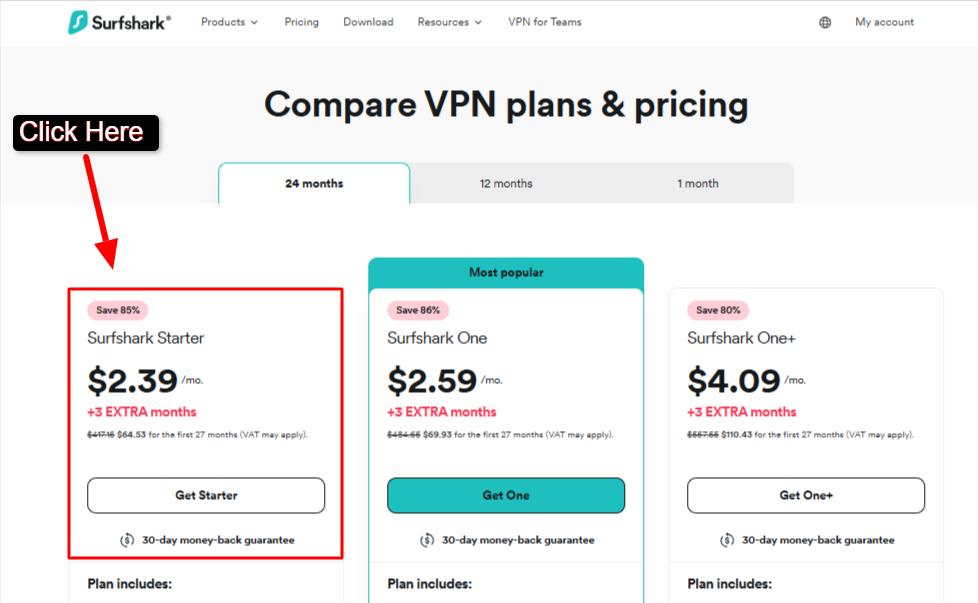The height and width of the screenshot is (603, 978).
Task: Expand the Products dropdown
Action: click(229, 21)
